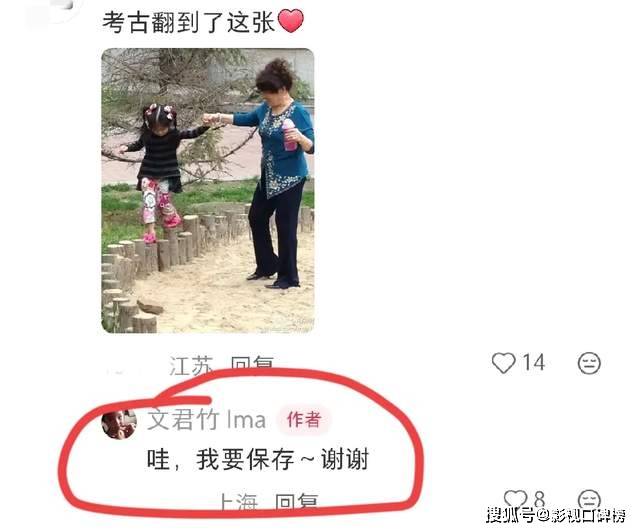Screen dimensions: 640x532
Task: Click the like count 14
Action: coord(534,363)
